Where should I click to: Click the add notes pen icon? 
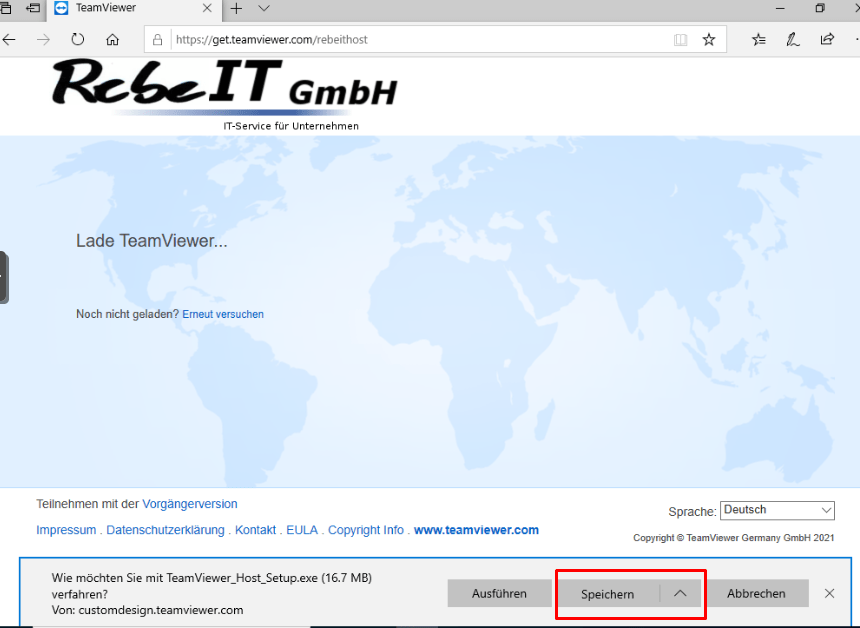[x=793, y=39]
